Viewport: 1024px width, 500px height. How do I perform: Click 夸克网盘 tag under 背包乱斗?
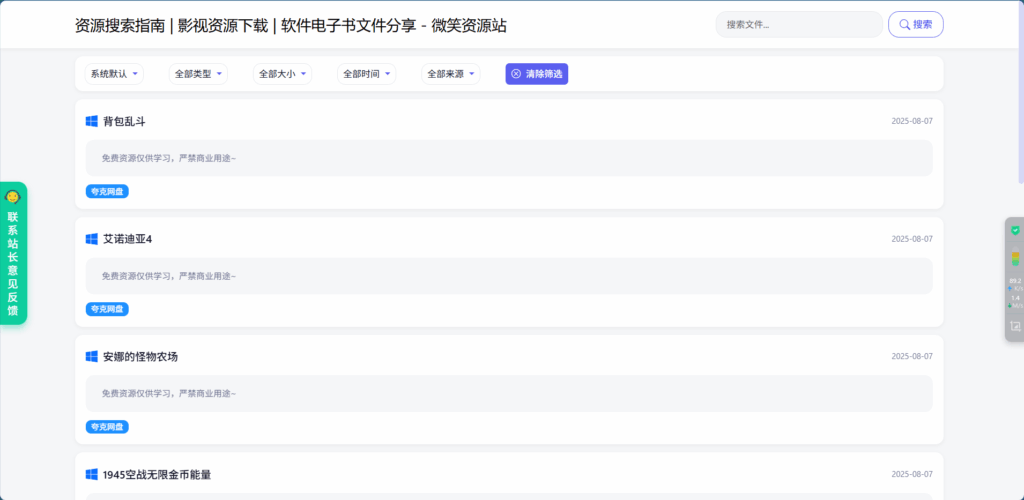tap(107, 191)
